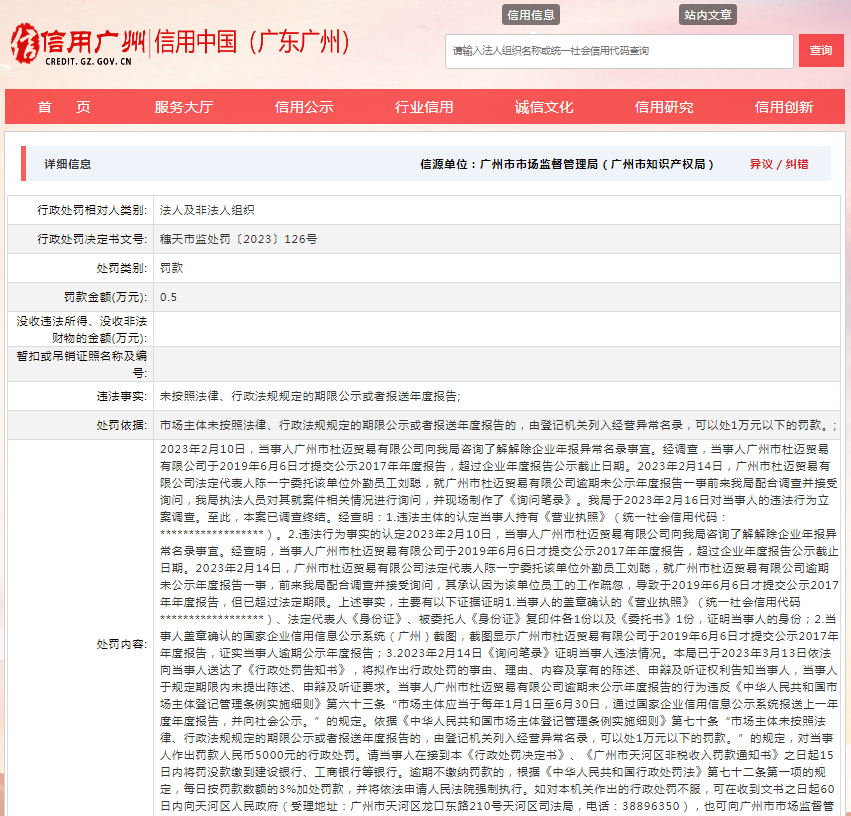Go to 首页 in the navigation bar
Screen dimensions: 851x816
tap(64, 108)
